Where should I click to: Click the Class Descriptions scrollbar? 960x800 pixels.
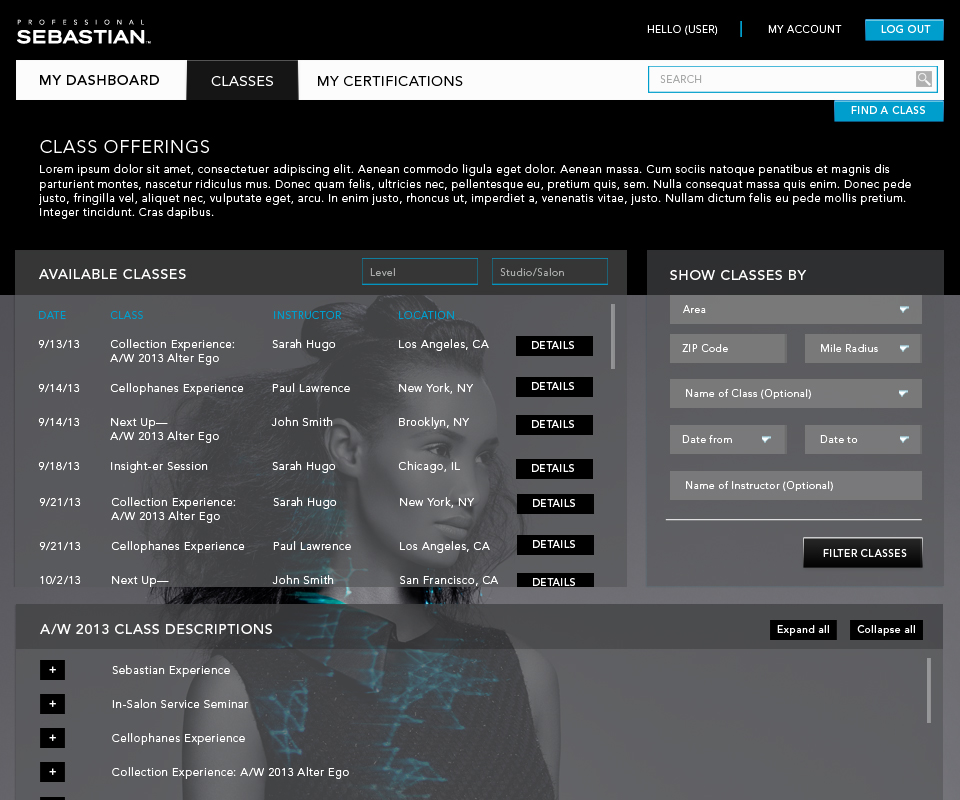coord(929,690)
